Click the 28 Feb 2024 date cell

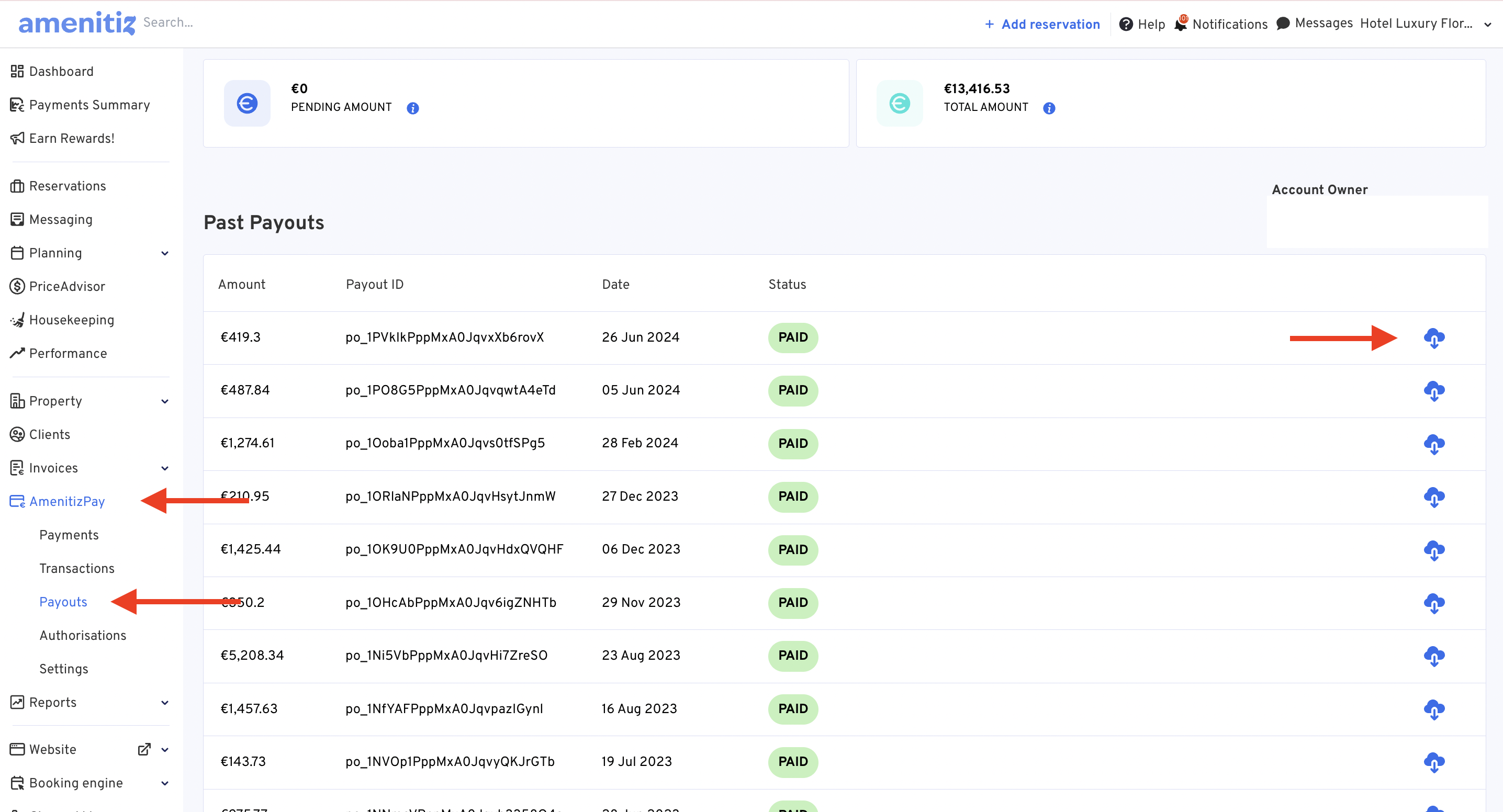(640, 443)
